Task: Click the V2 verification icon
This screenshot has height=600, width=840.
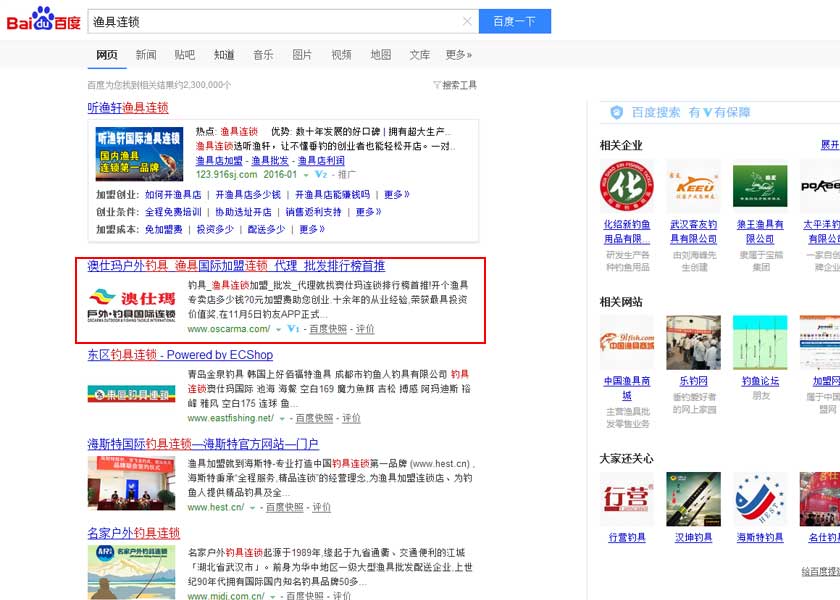Action: (x=320, y=175)
